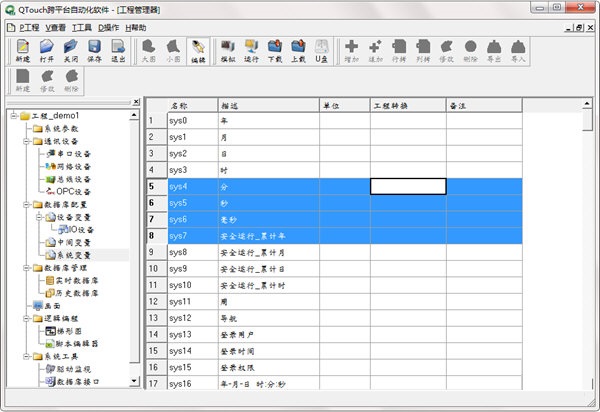Image resolution: width=600 pixels, height=412 pixels.
Task: Click the 退出 (Exit) toolbar icon
Action: click(x=118, y=50)
